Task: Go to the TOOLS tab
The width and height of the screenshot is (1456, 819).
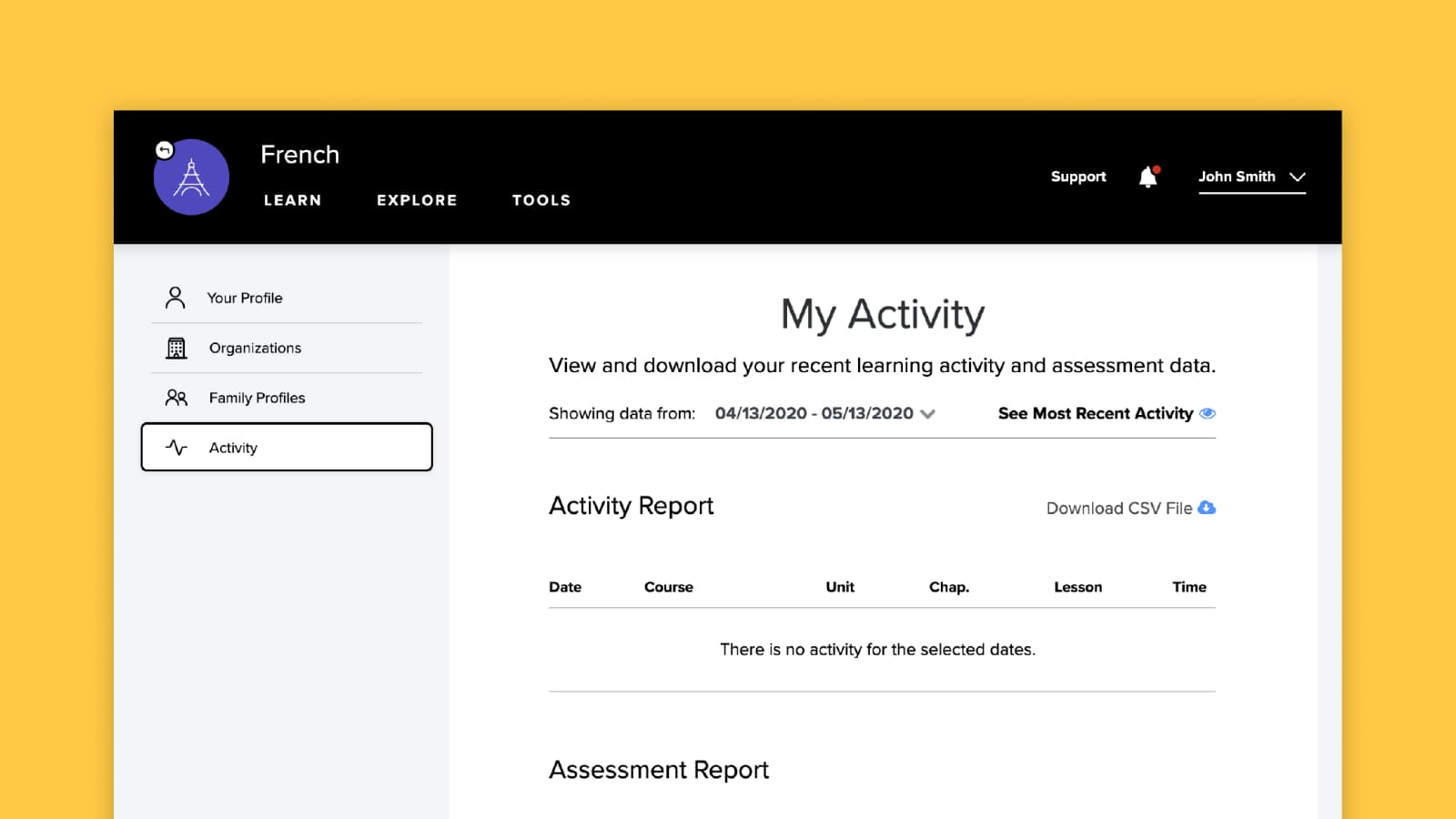Action: pyautogui.click(x=541, y=200)
